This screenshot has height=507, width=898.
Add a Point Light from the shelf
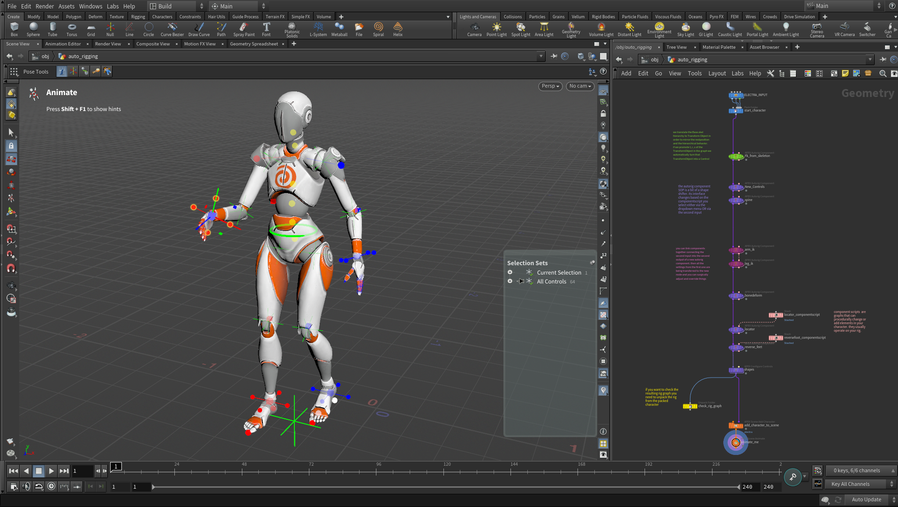tap(496, 29)
